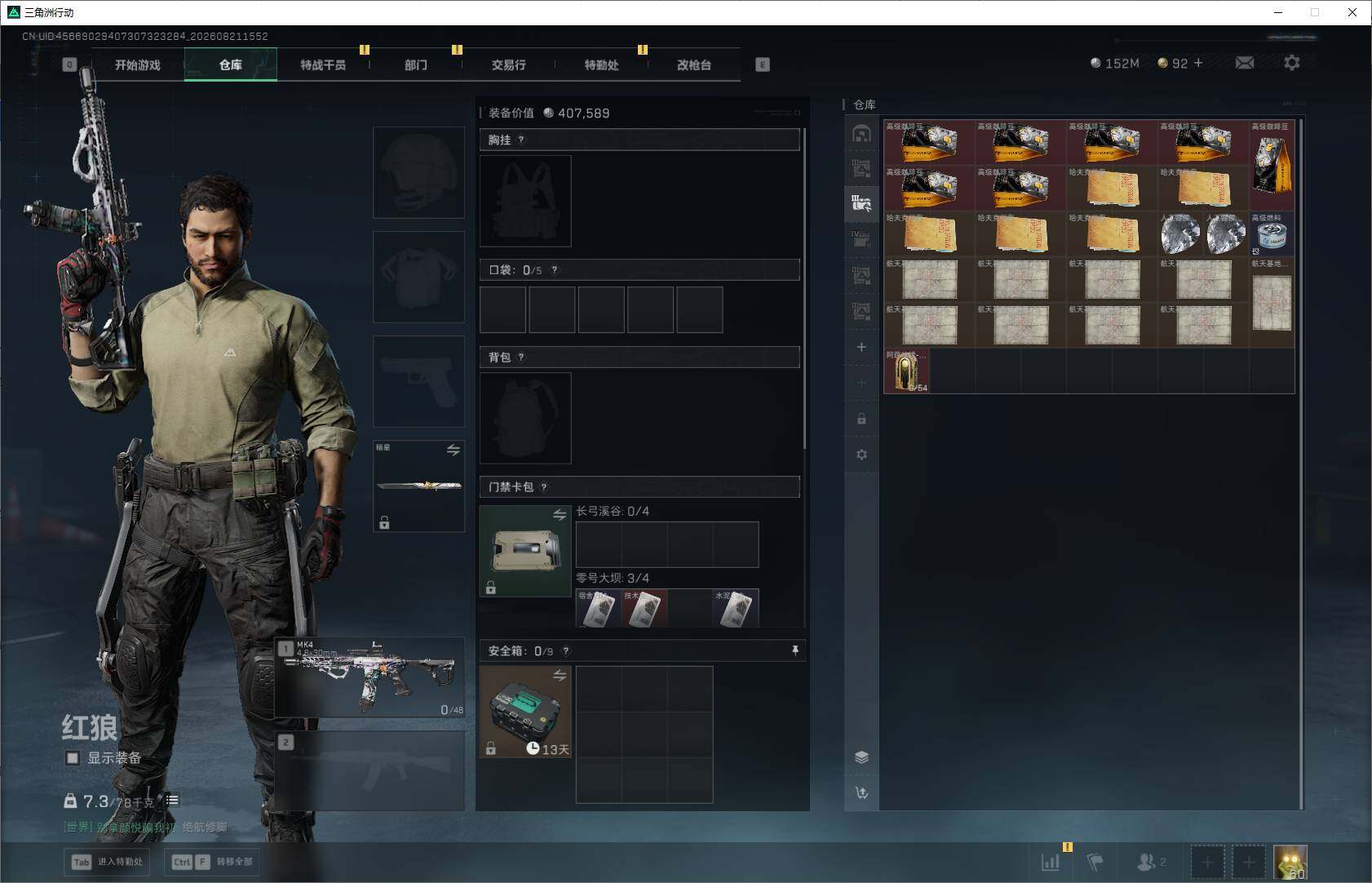The height and width of the screenshot is (883, 1372).
Task: Show help for the chest rig section
Action: (x=521, y=140)
